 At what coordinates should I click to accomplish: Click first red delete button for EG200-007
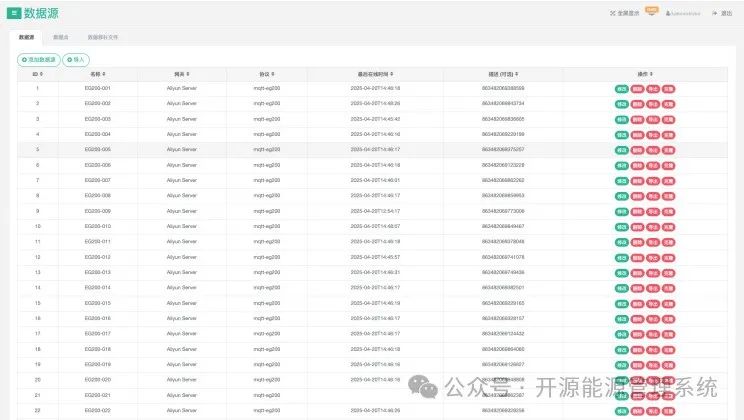[x=637, y=181]
